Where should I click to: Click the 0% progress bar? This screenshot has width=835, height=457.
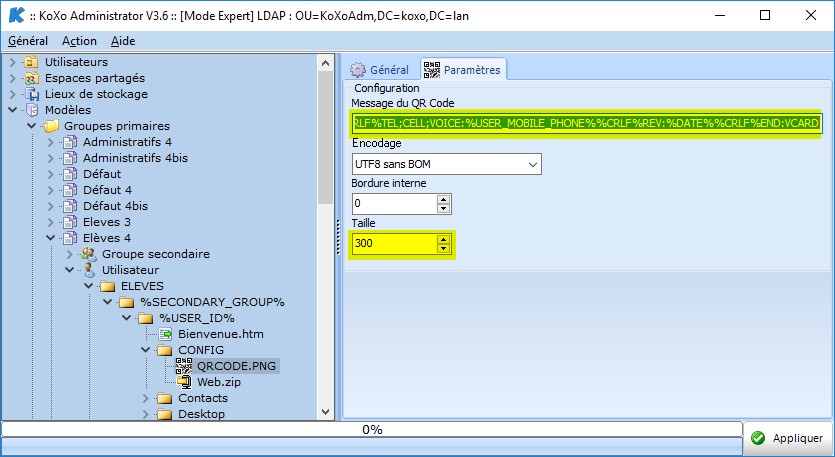(372, 429)
